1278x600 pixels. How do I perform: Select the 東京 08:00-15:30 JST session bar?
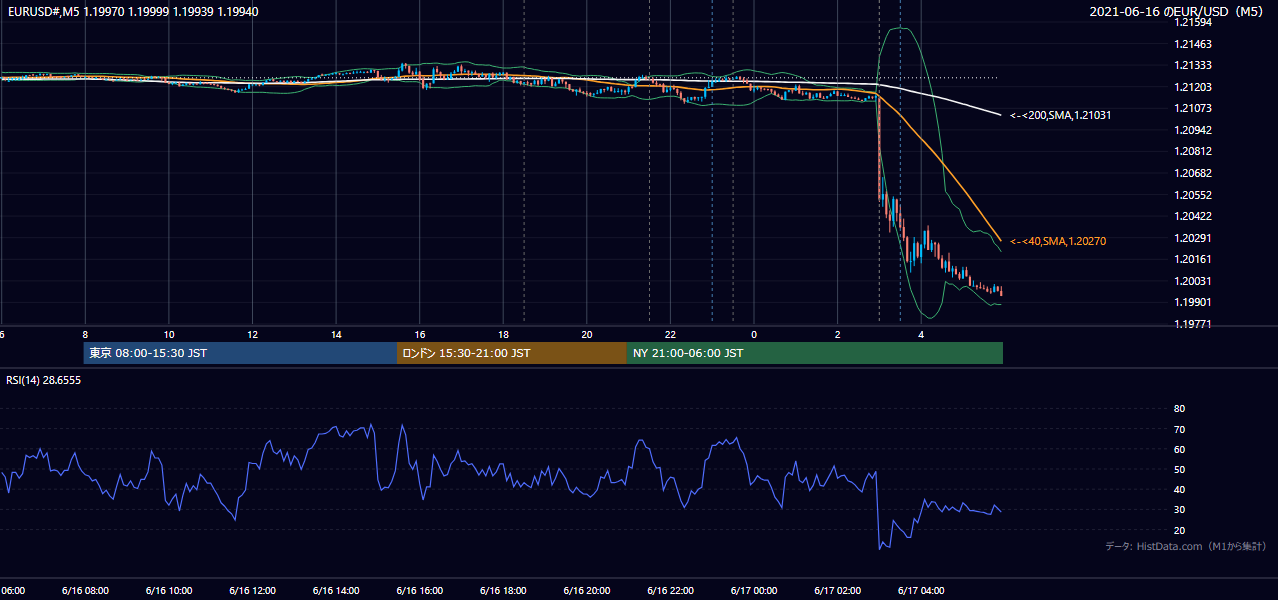(241, 353)
